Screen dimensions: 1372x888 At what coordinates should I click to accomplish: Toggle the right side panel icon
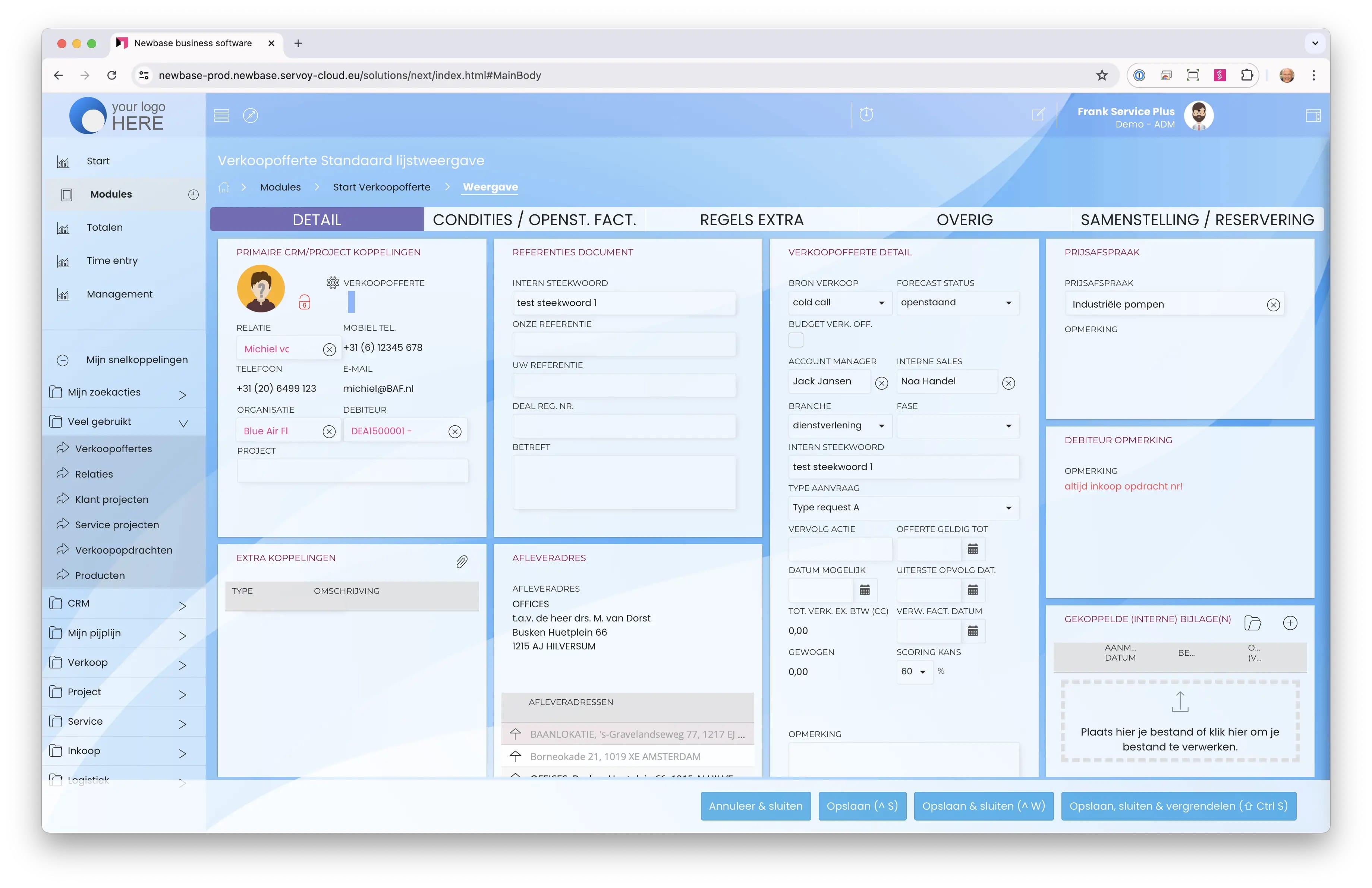[1313, 116]
